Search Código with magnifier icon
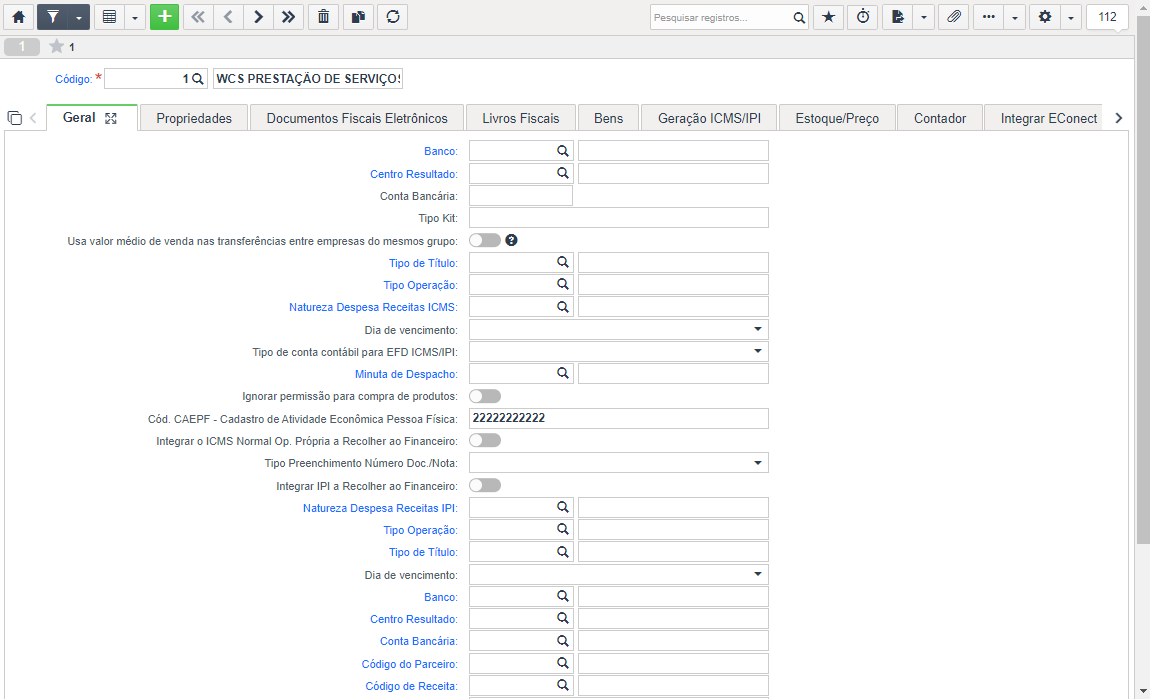Image resolution: width=1150 pixels, height=699 pixels. pos(197,78)
